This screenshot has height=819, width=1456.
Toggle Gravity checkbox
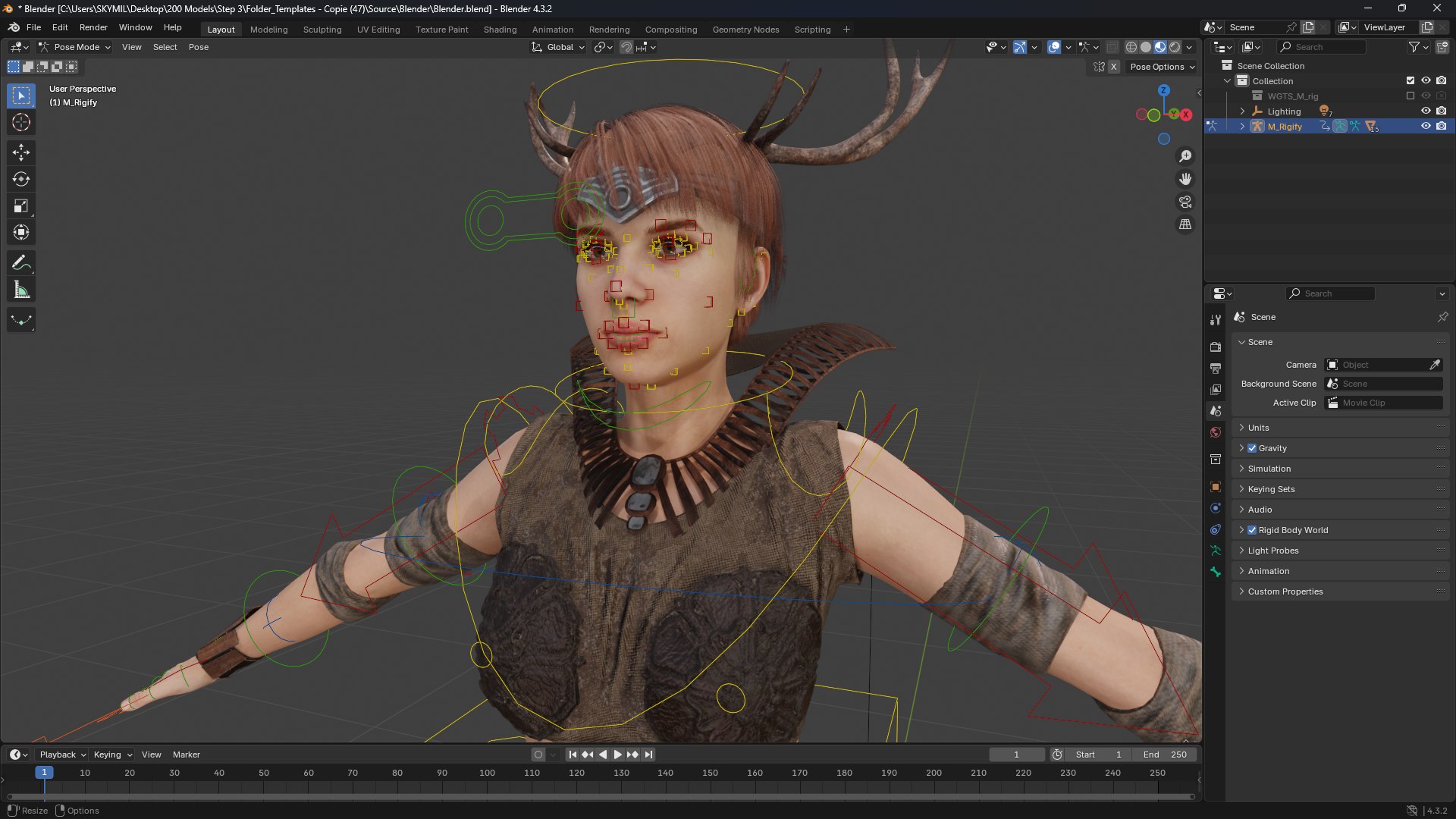[x=1252, y=448]
